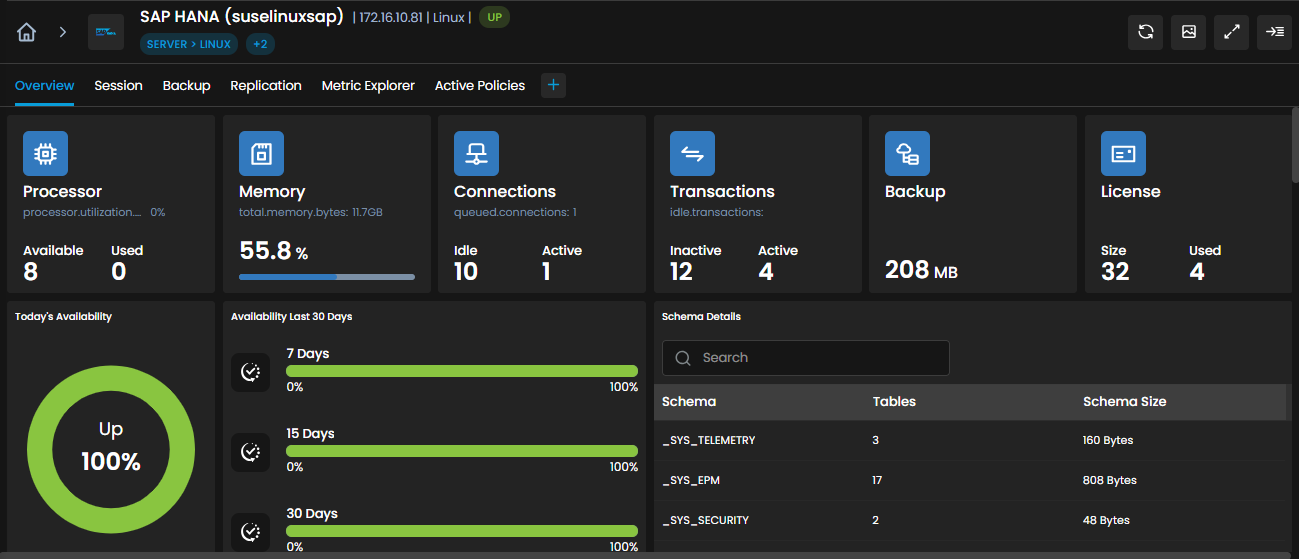Click the Transactions Inactive count 12

(682, 271)
